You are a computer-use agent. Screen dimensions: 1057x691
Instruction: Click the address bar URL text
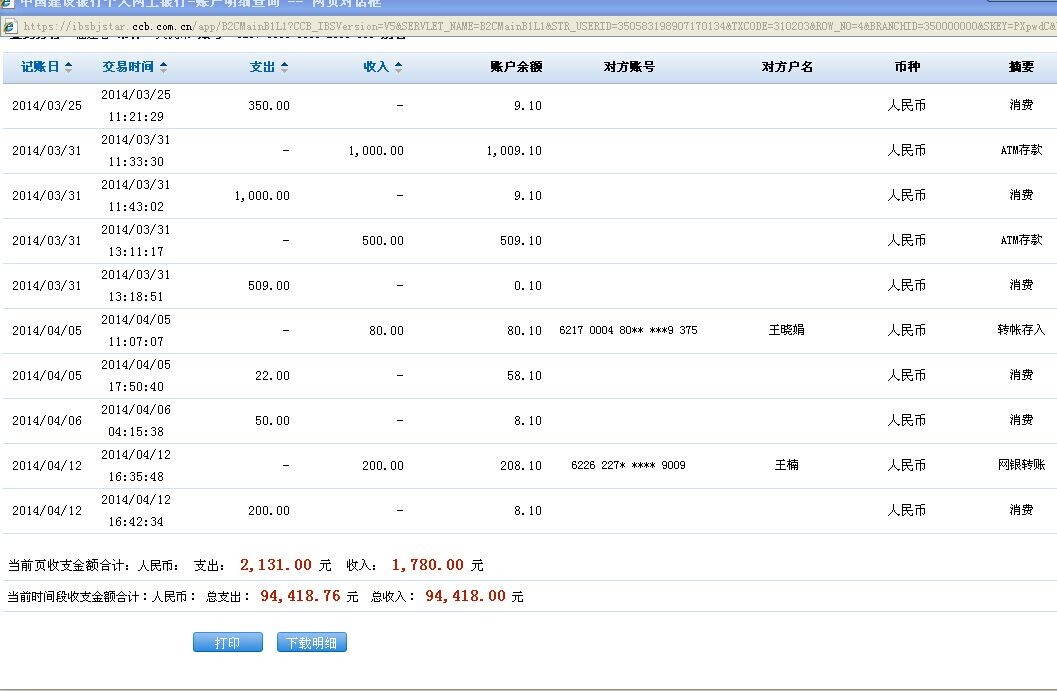coord(500,26)
